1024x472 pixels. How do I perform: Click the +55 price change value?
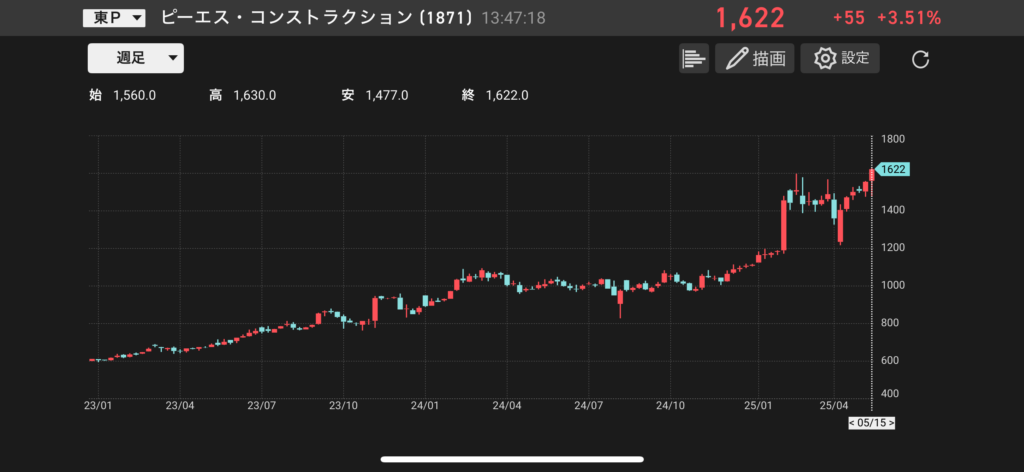tap(848, 18)
